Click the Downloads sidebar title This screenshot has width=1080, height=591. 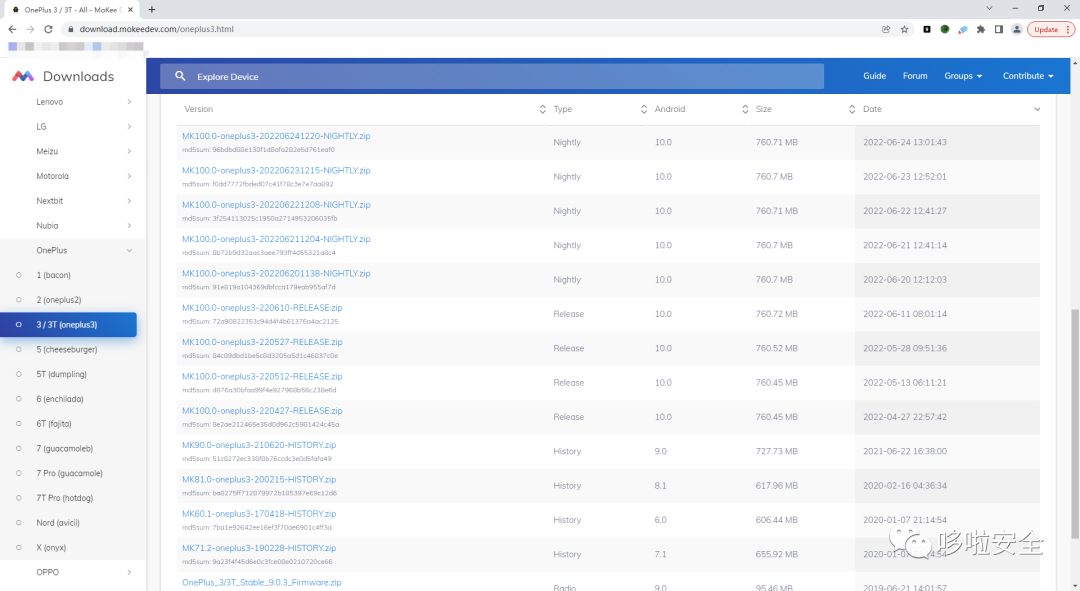pyautogui.click(x=79, y=76)
